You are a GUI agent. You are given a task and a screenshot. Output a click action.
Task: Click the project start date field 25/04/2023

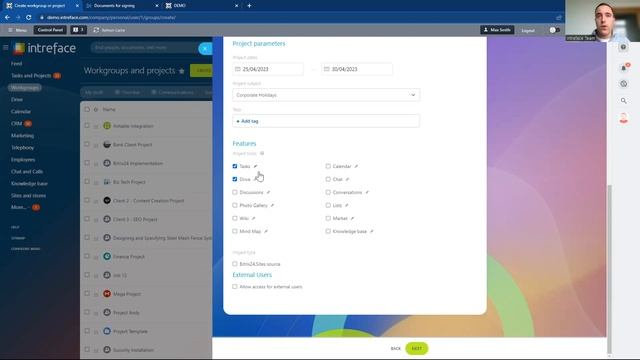[x=268, y=69]
